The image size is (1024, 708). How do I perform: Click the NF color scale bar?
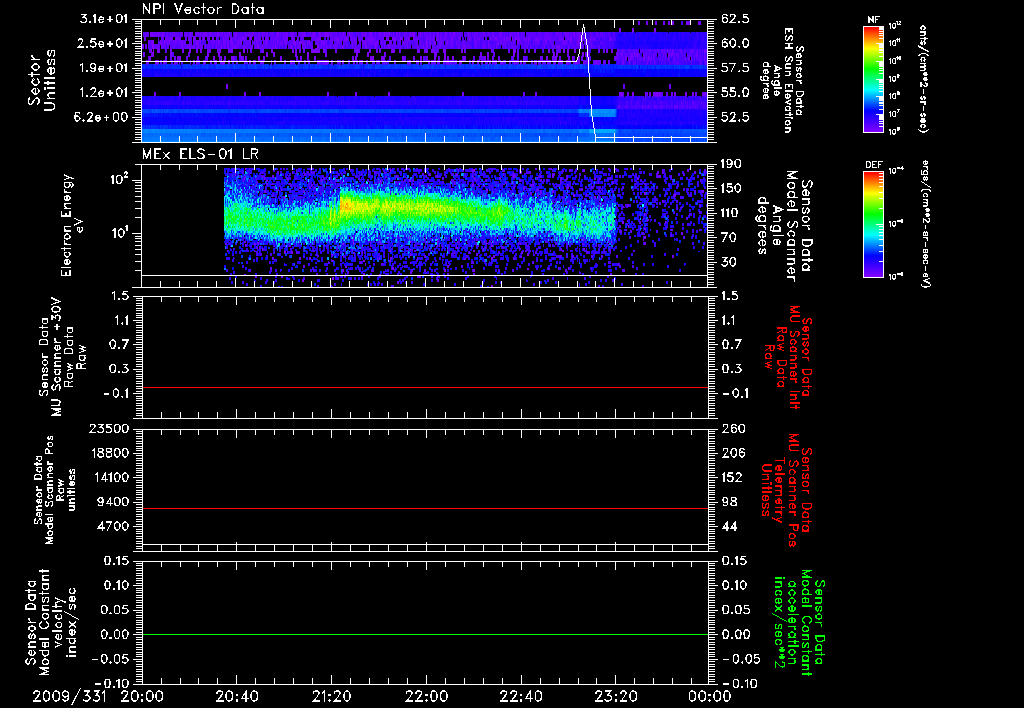(x=873, y=79)
